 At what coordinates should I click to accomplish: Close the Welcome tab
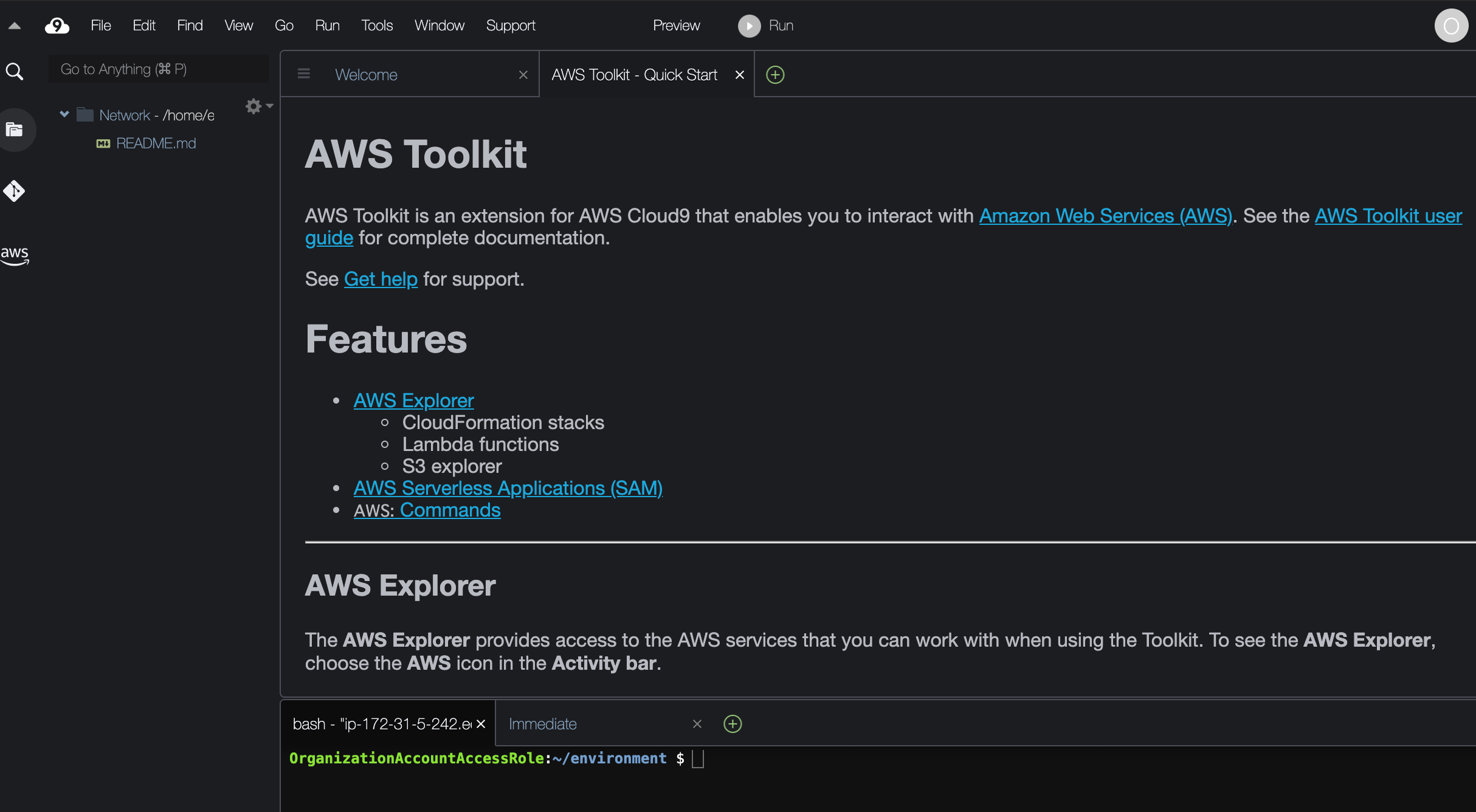[523, 75]
